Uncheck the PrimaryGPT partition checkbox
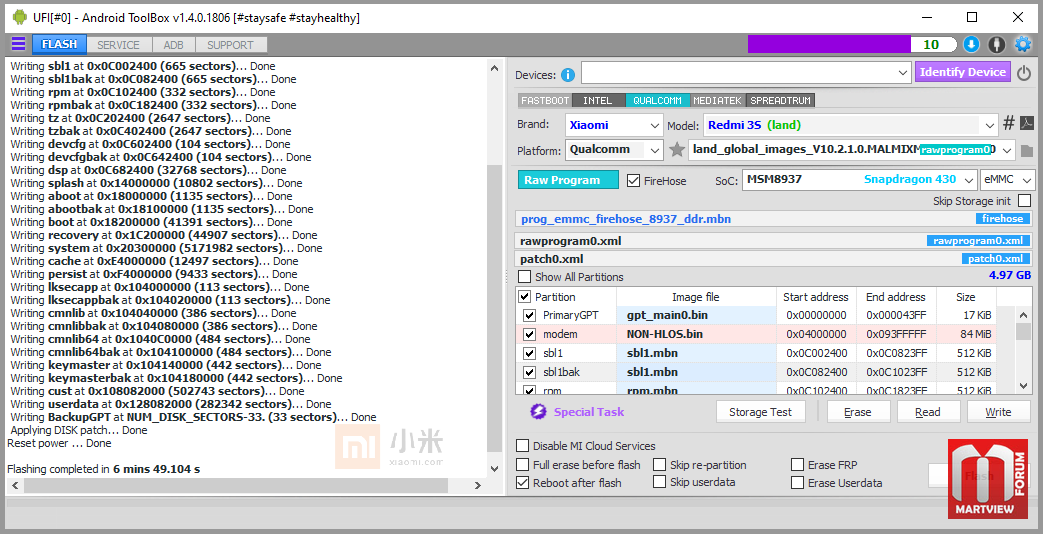1043x534 pixels. coord(529,315)
